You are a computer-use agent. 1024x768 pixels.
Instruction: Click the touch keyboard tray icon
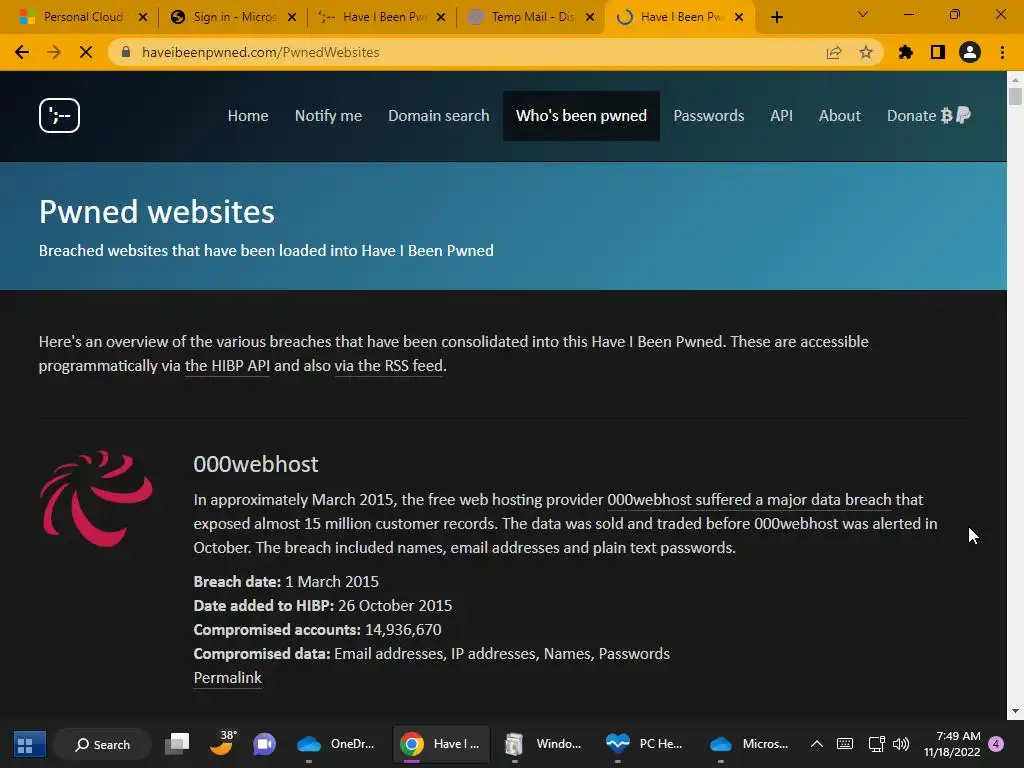pyautogui.click(x=845, y=744)
